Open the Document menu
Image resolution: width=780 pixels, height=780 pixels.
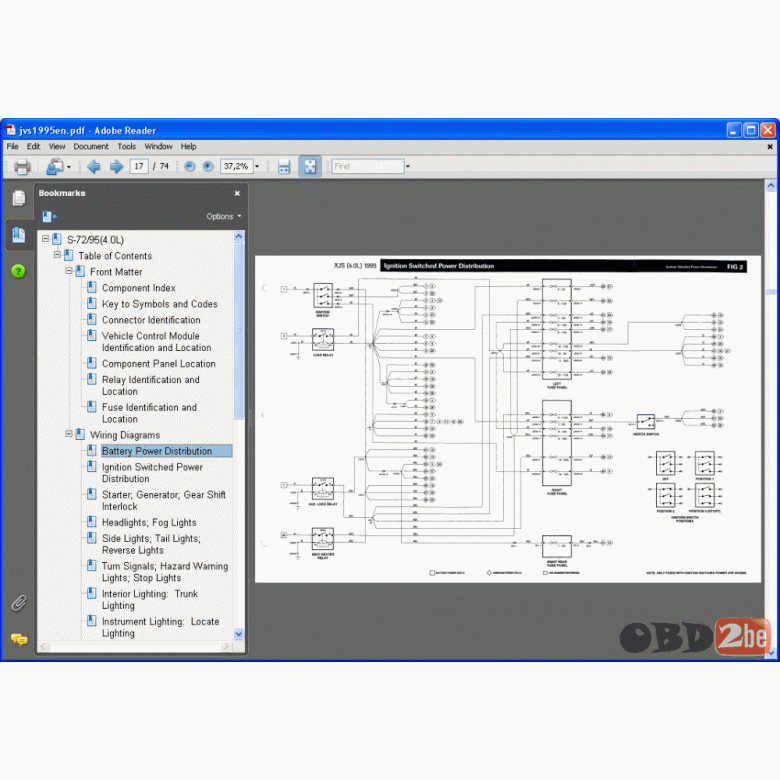(x=91, y=146)
